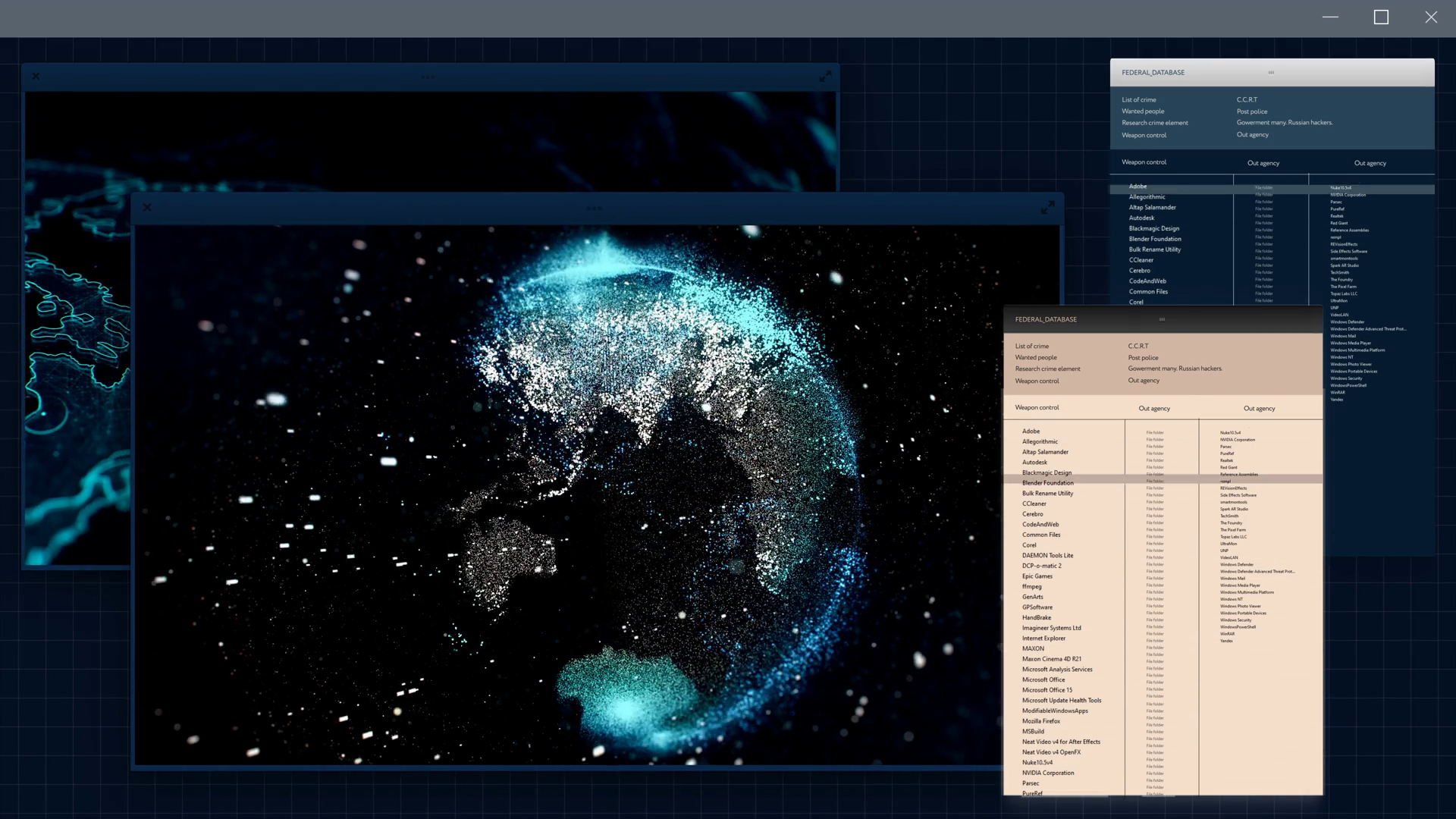Click the beige FEDERAL_DATABASE panel's grip icon
The image size is (1456, 819).
[1162, 319]
